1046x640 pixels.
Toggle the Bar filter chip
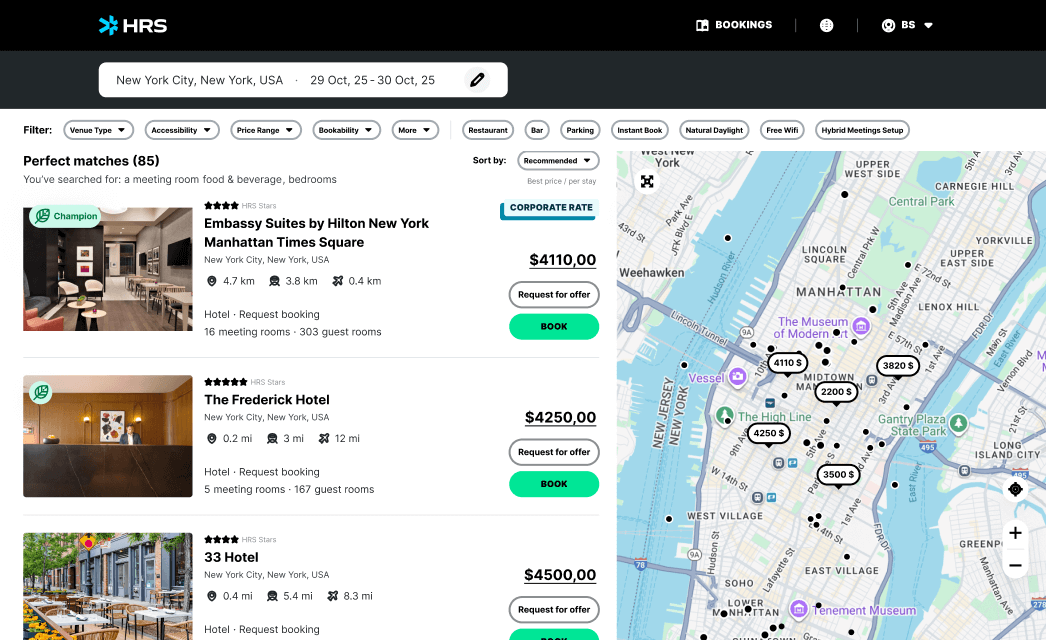pyautogui.click(x=537, y=130)
